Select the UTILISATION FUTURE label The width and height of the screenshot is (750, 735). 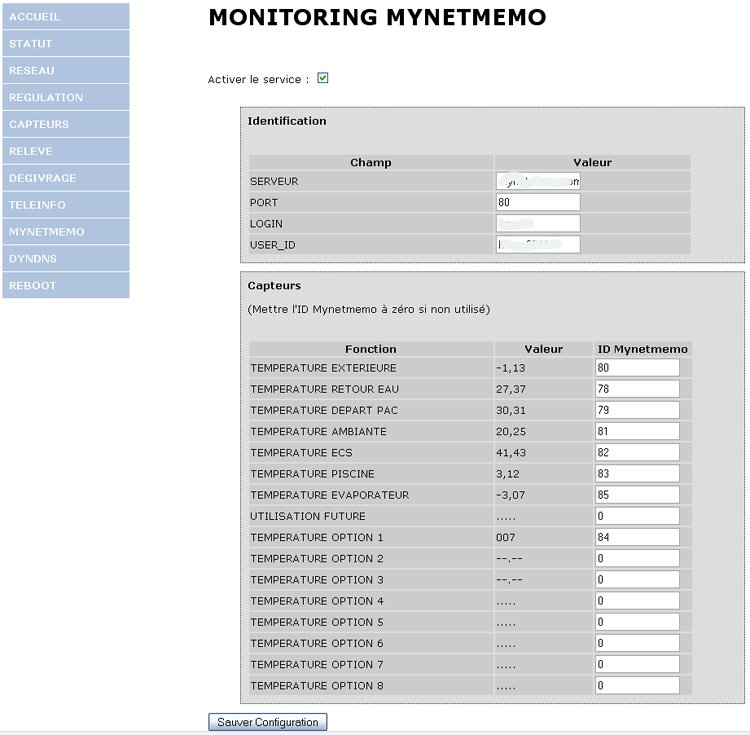pyautogui.click(x=308, y=516)
